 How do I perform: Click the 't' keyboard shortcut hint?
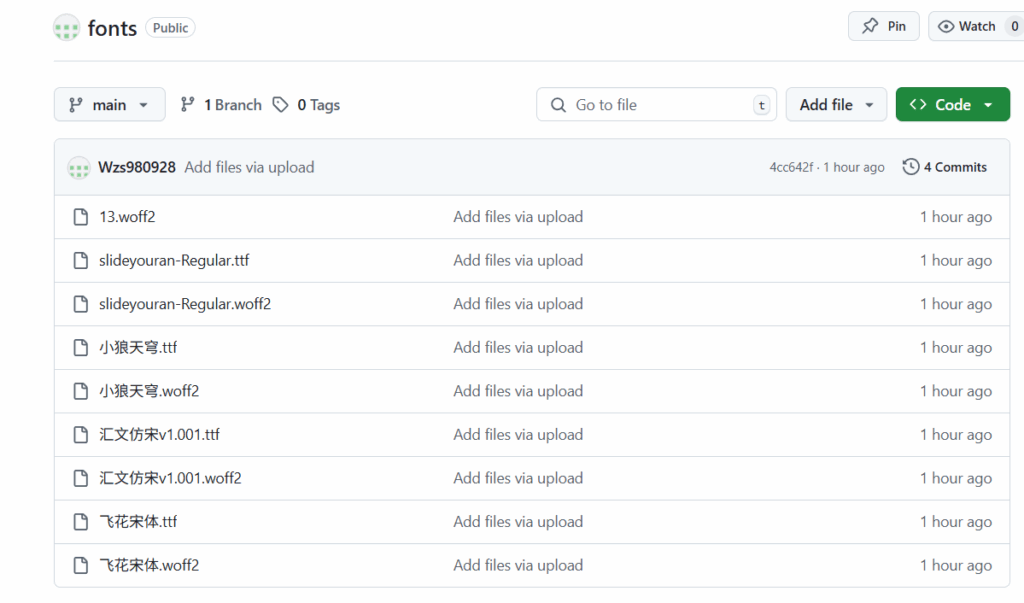click(761, 105)
